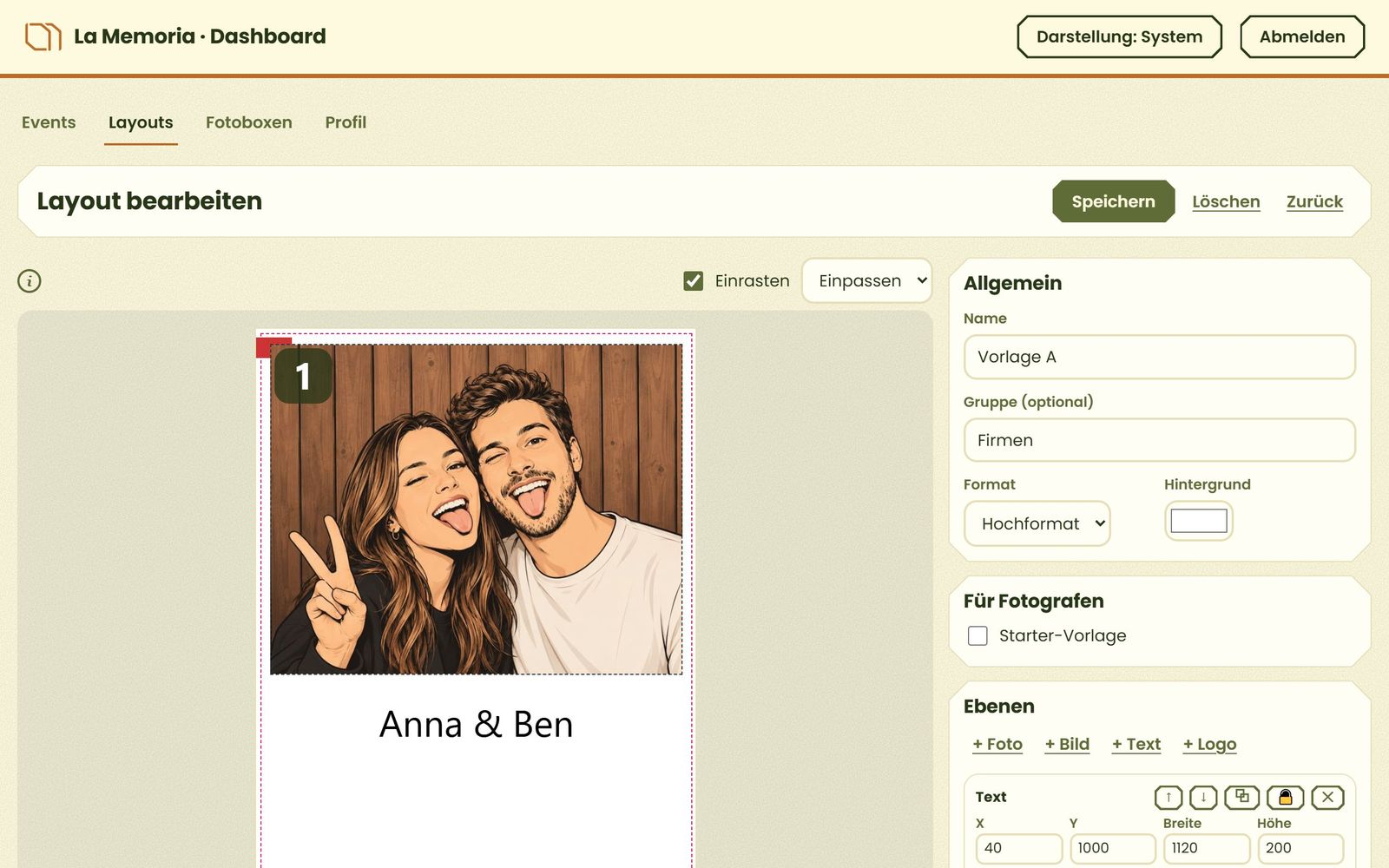
Task: Move Text layer up with arrow icon
Action: [1168, 797]
